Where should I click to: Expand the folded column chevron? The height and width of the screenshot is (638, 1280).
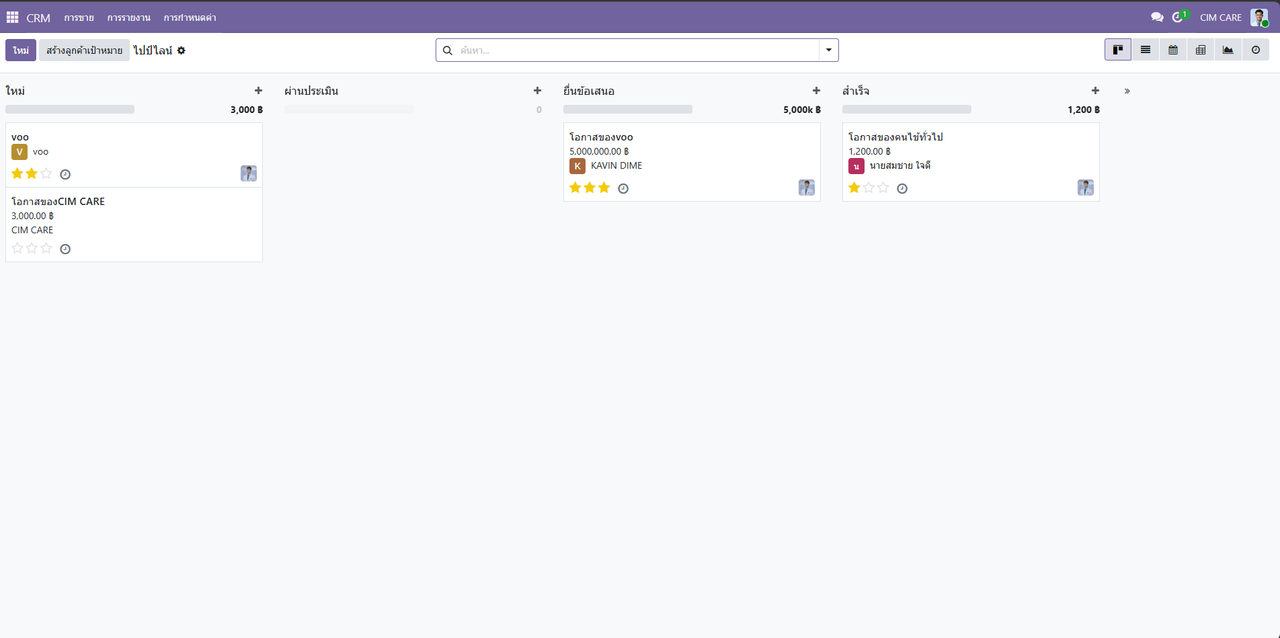[1127, 91]
